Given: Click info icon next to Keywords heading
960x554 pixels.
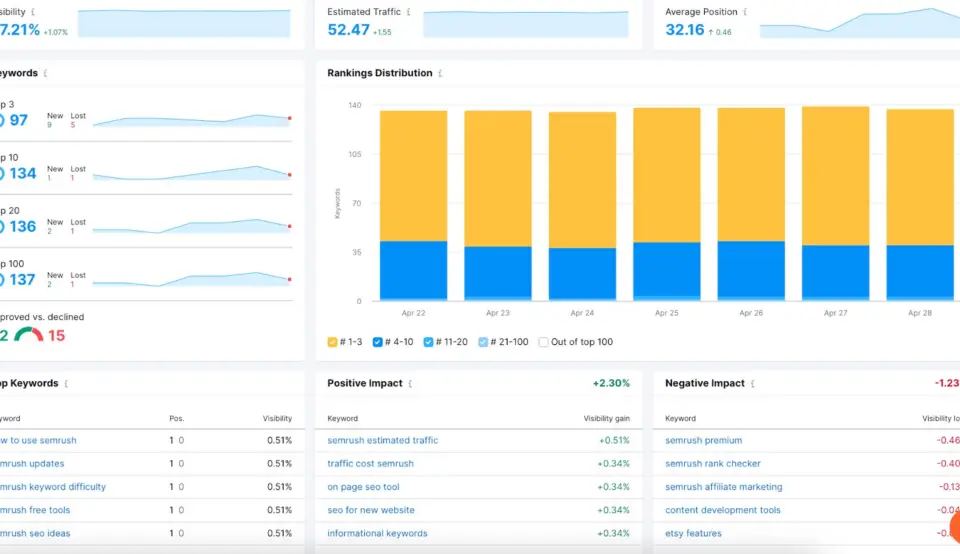Looking at the screenshot, I should (45, 73).
